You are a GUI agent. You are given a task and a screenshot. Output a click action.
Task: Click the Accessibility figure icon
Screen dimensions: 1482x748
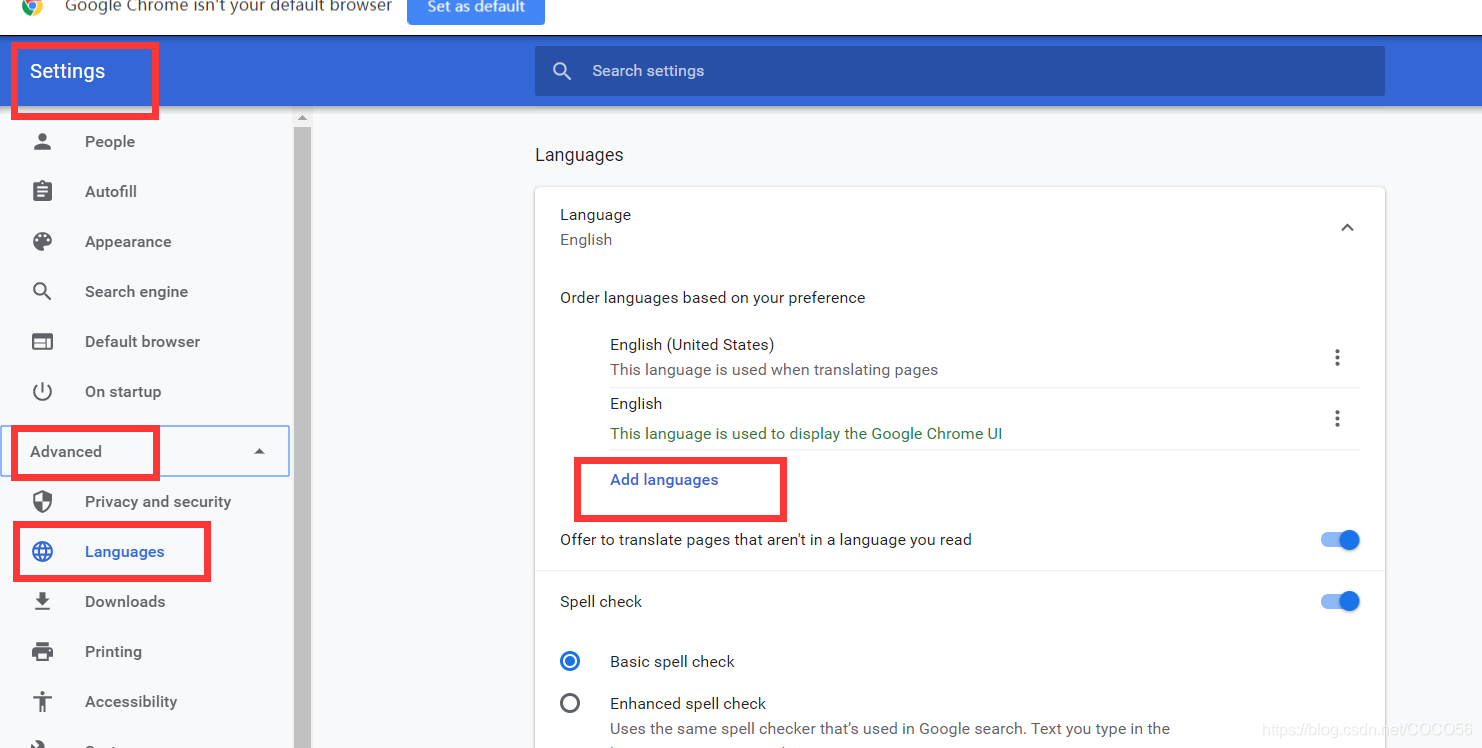coord(42,701)
